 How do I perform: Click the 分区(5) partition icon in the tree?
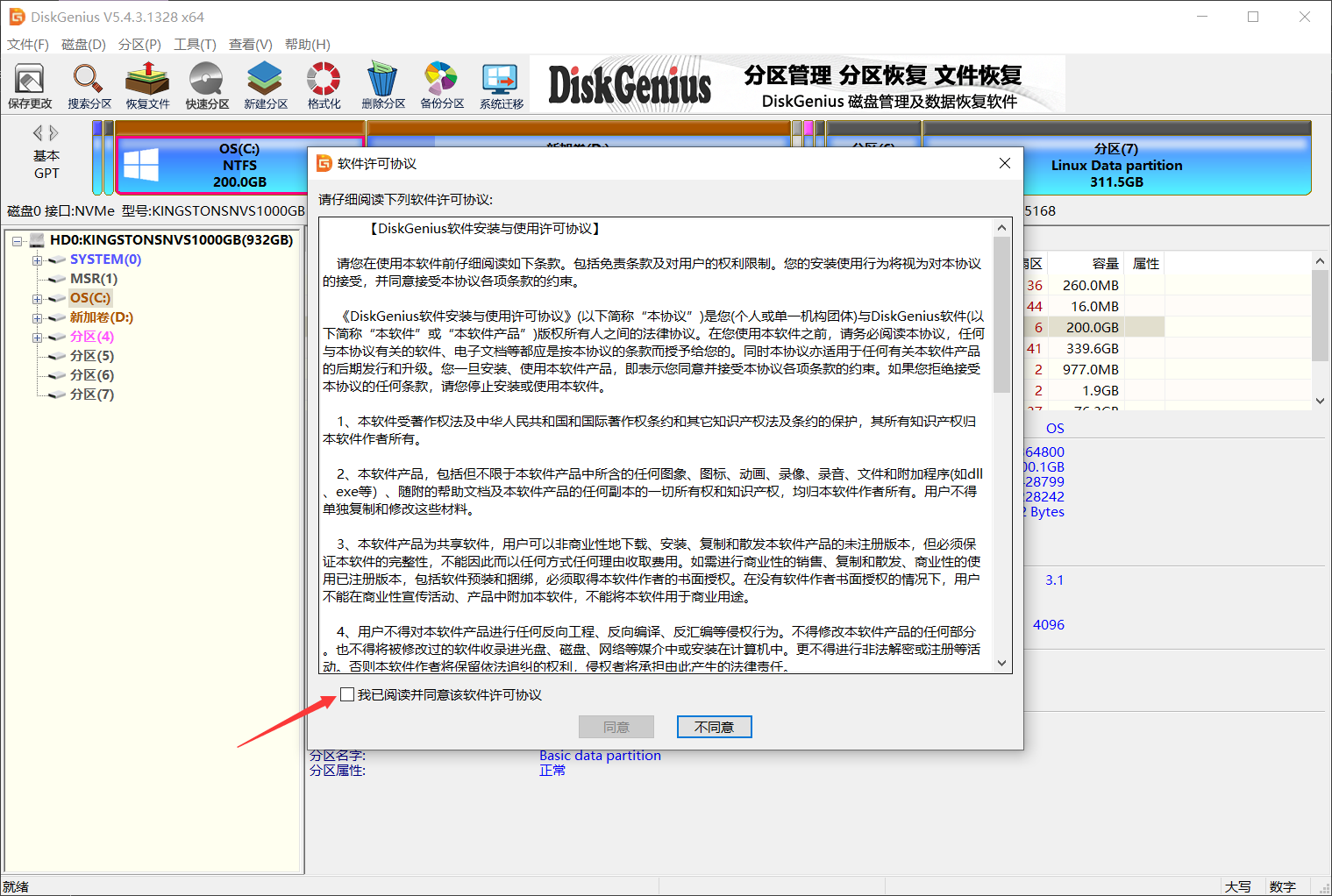pyautogui.click(x=58, y=356)
